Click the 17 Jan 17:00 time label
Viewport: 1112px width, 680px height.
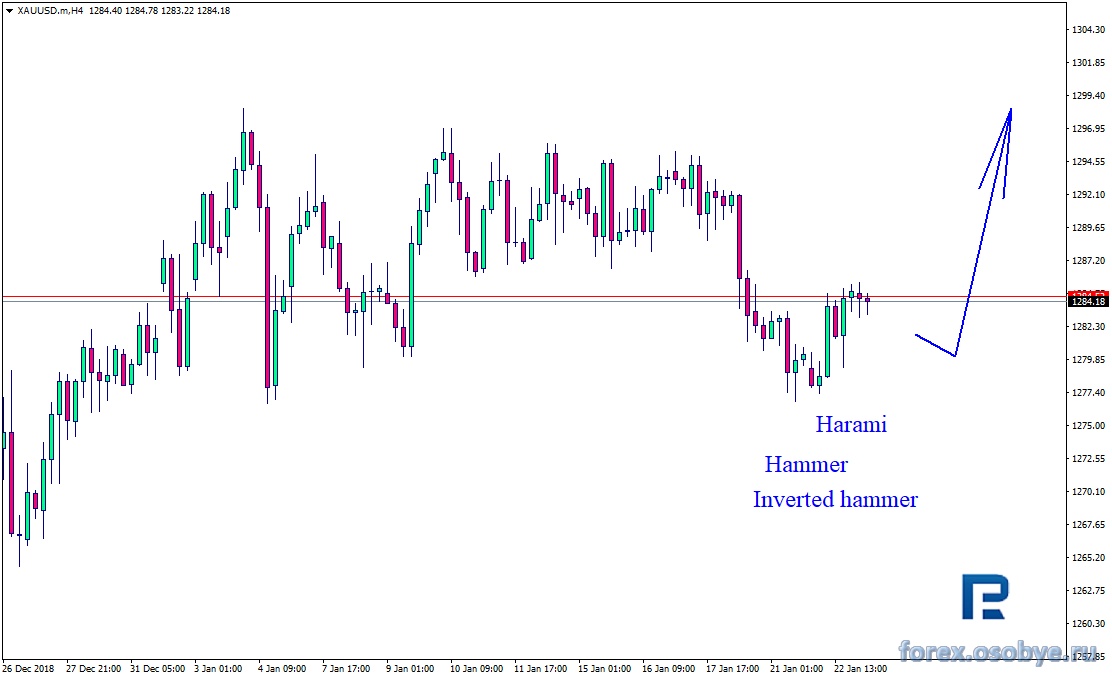(732, 669)
